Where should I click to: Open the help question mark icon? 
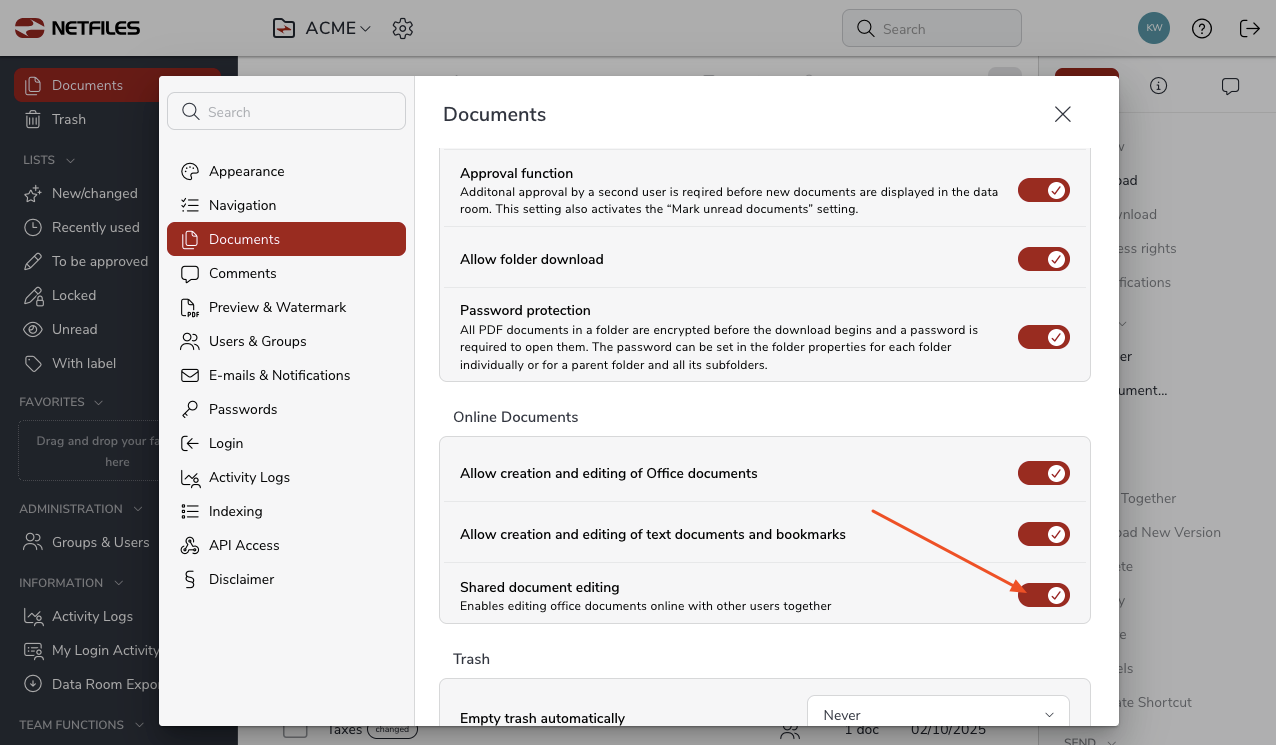click(x=1202, y=29)
